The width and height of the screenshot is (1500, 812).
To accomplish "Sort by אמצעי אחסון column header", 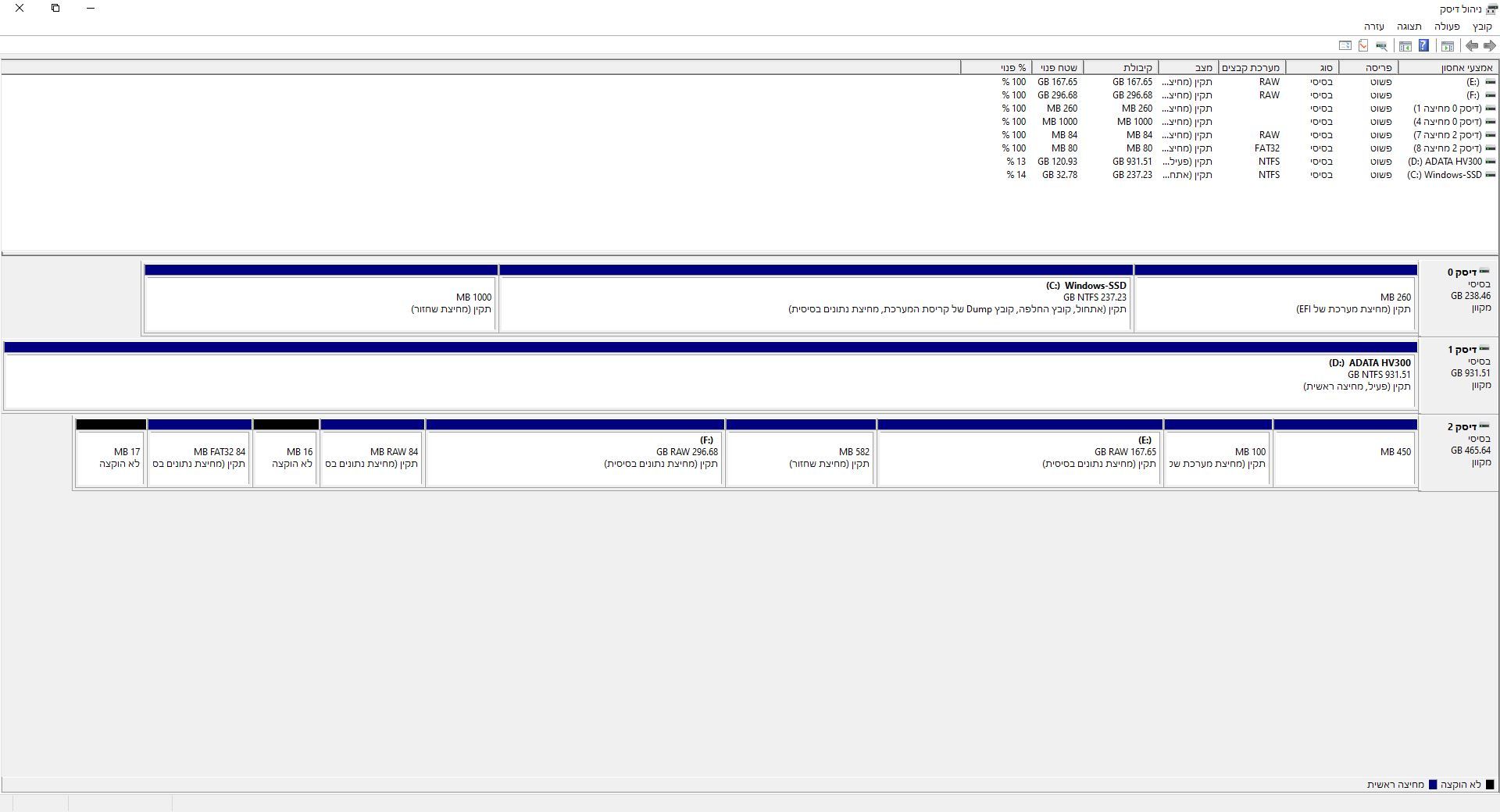I will point(1447,68).
